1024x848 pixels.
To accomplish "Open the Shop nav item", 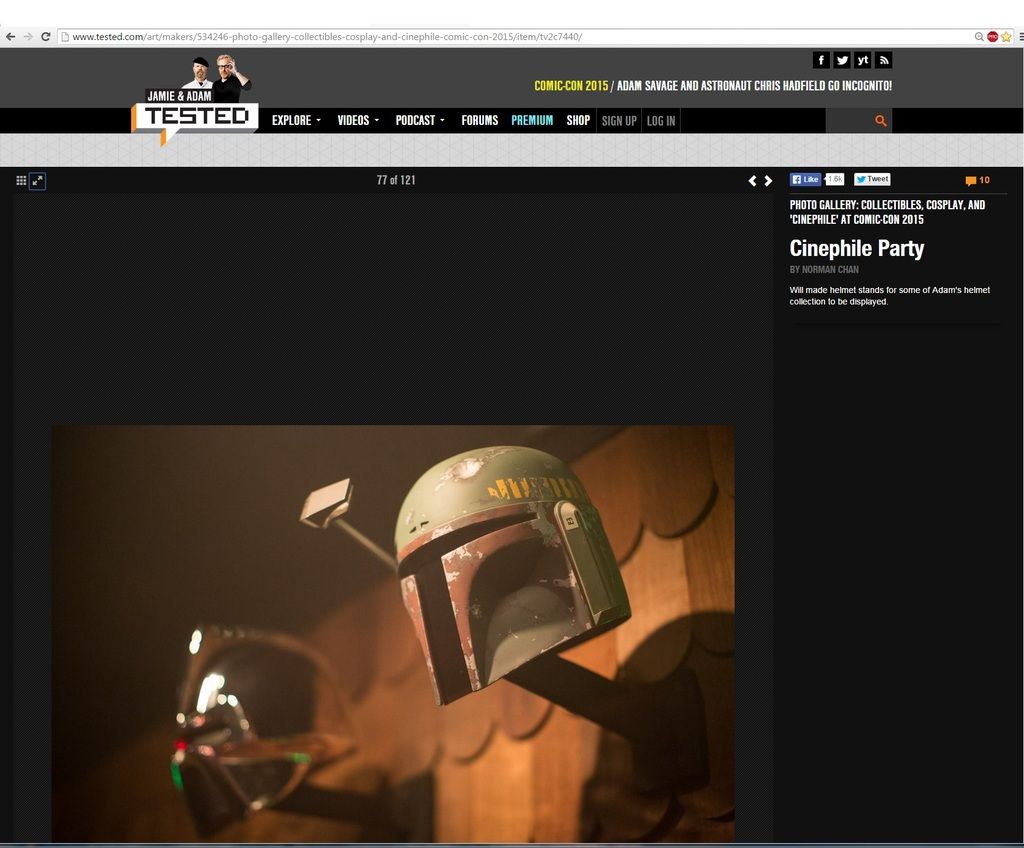I will tap(578, 120).
